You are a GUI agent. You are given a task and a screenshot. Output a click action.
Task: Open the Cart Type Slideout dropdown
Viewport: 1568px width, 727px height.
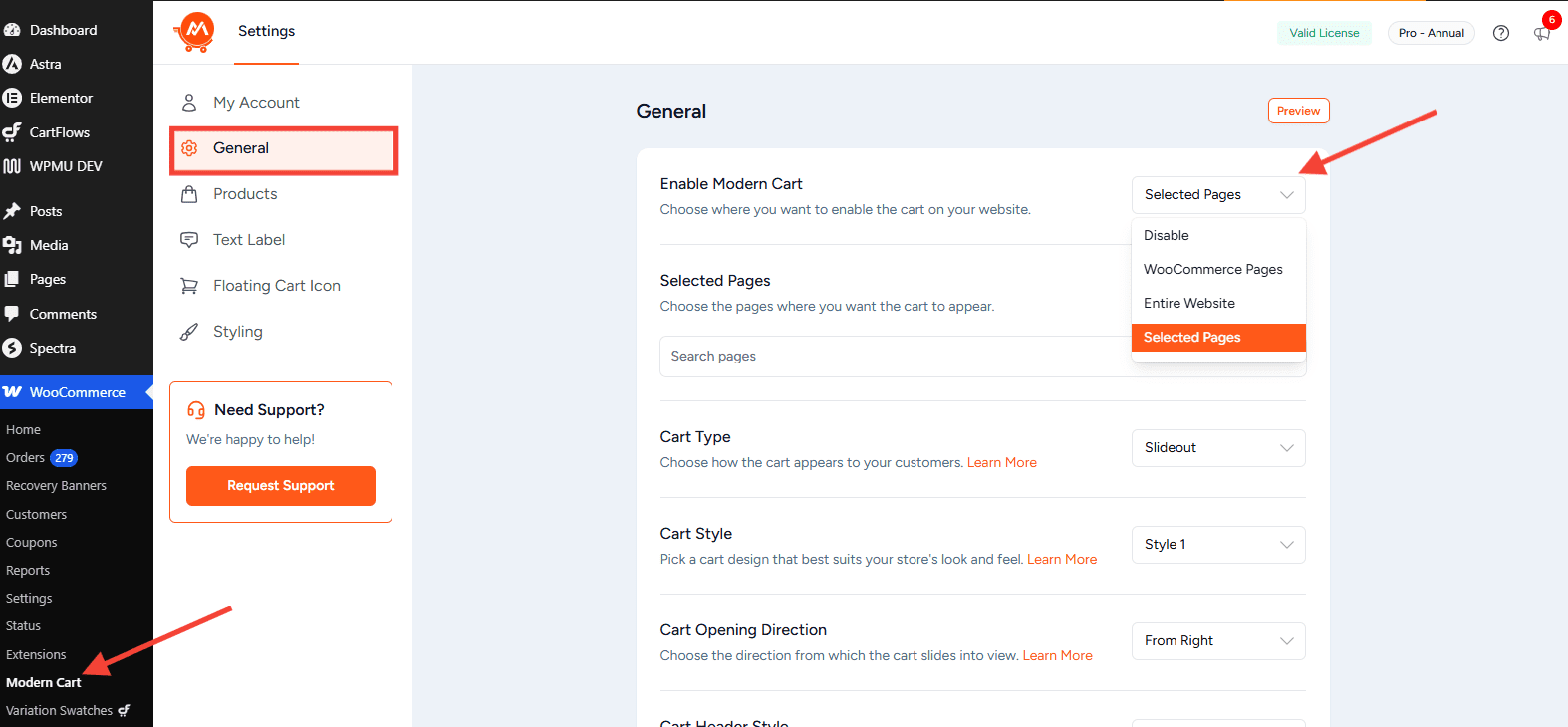pos(1218,448)
